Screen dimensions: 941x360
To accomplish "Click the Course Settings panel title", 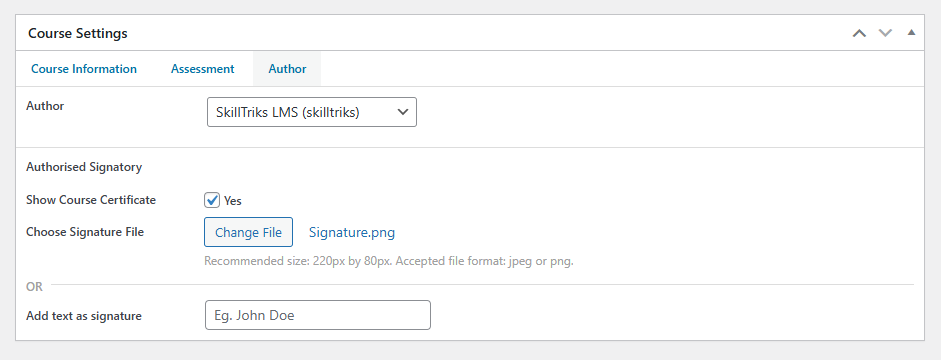I will tap(78, 33).
